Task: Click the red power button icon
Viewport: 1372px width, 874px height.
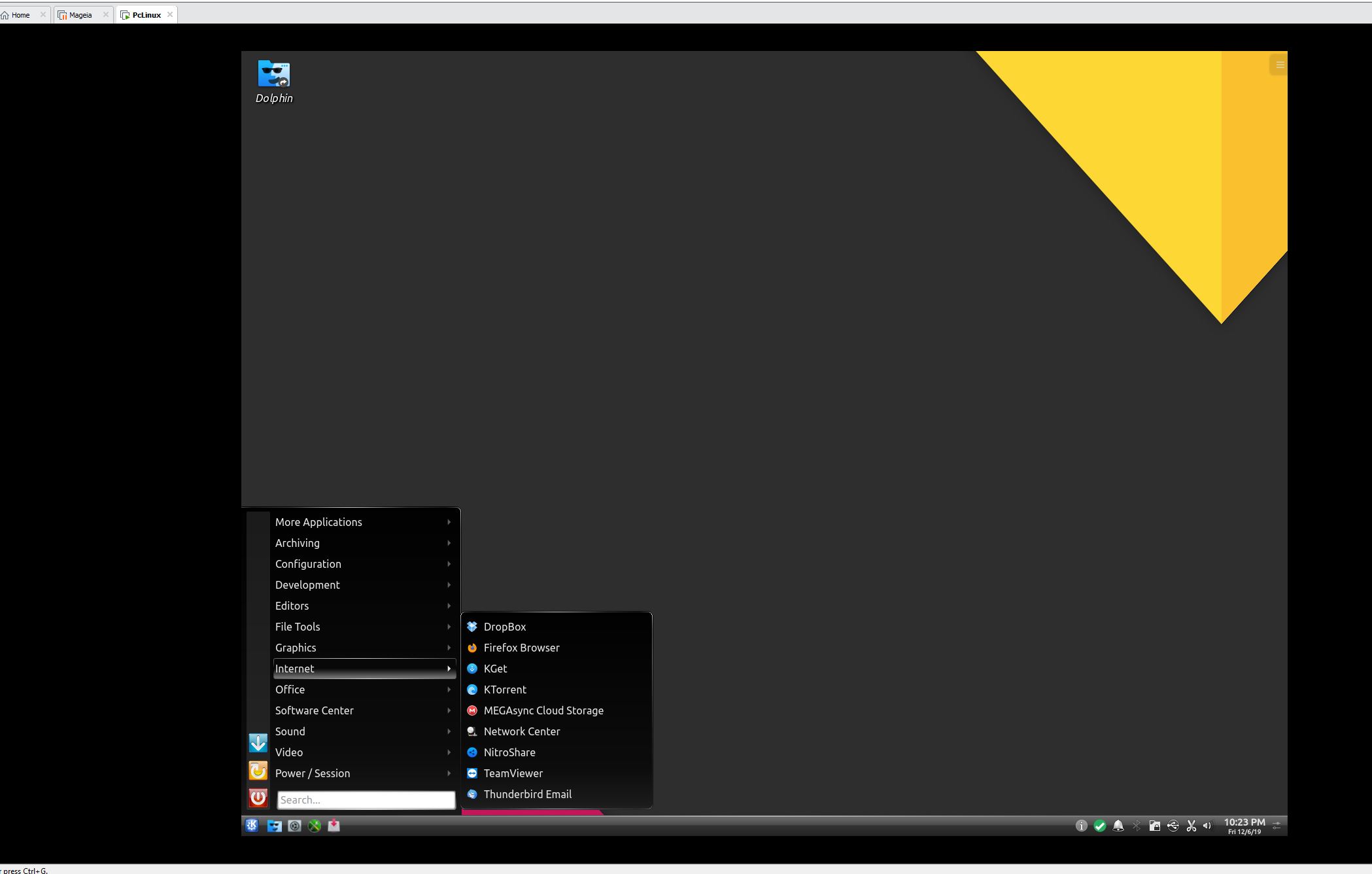Action: click(258, 798)
